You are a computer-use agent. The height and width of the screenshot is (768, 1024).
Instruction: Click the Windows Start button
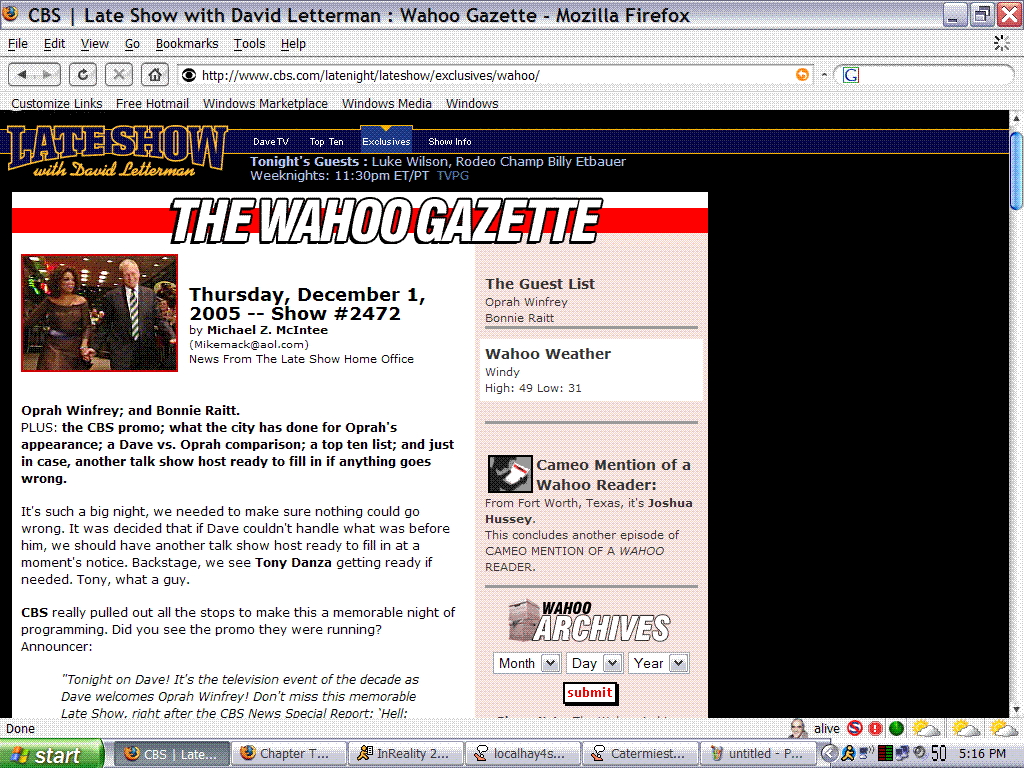coord(52,754)
